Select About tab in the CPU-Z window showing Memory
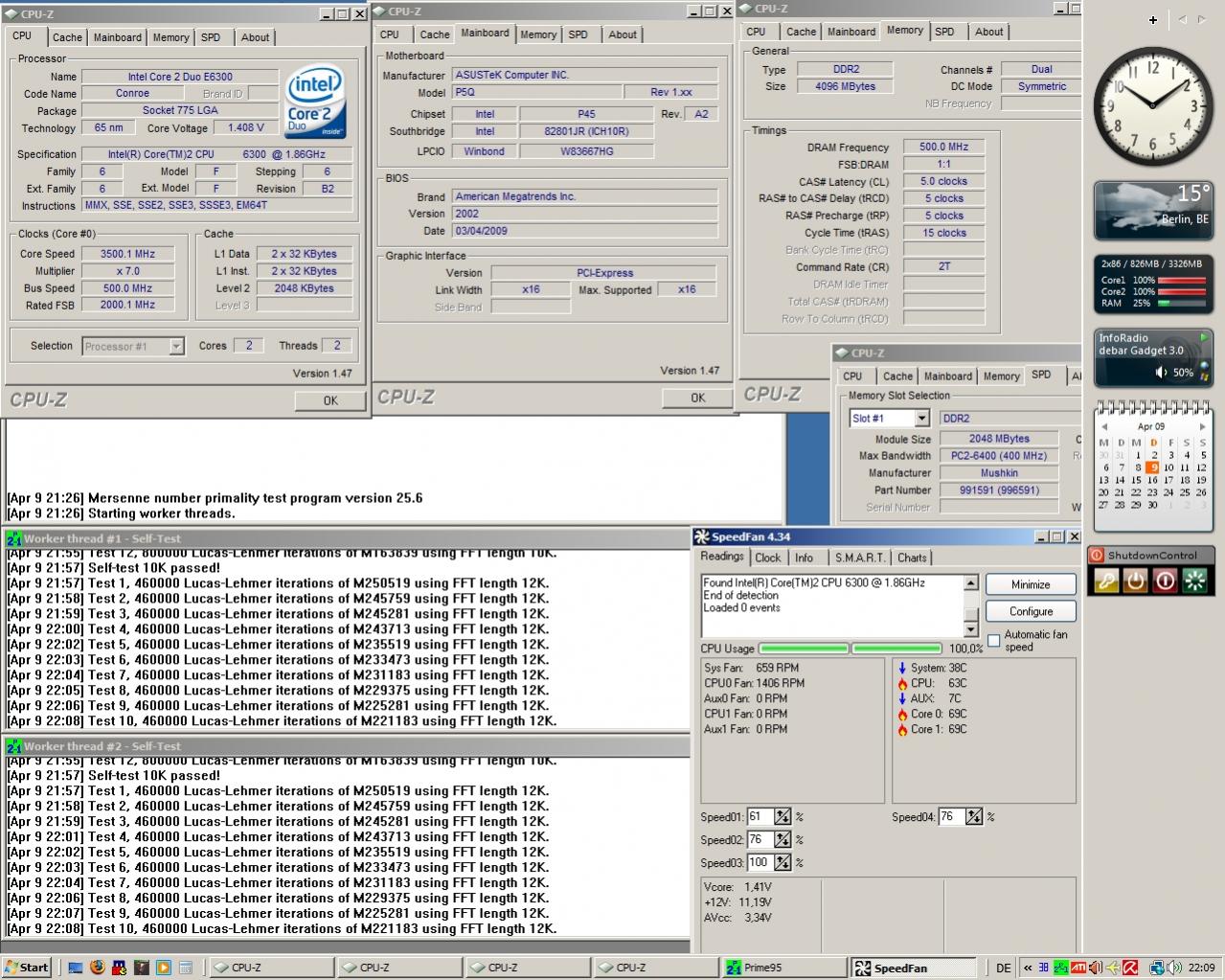This screenshot has height=980, width=1225. pos(988,32)
